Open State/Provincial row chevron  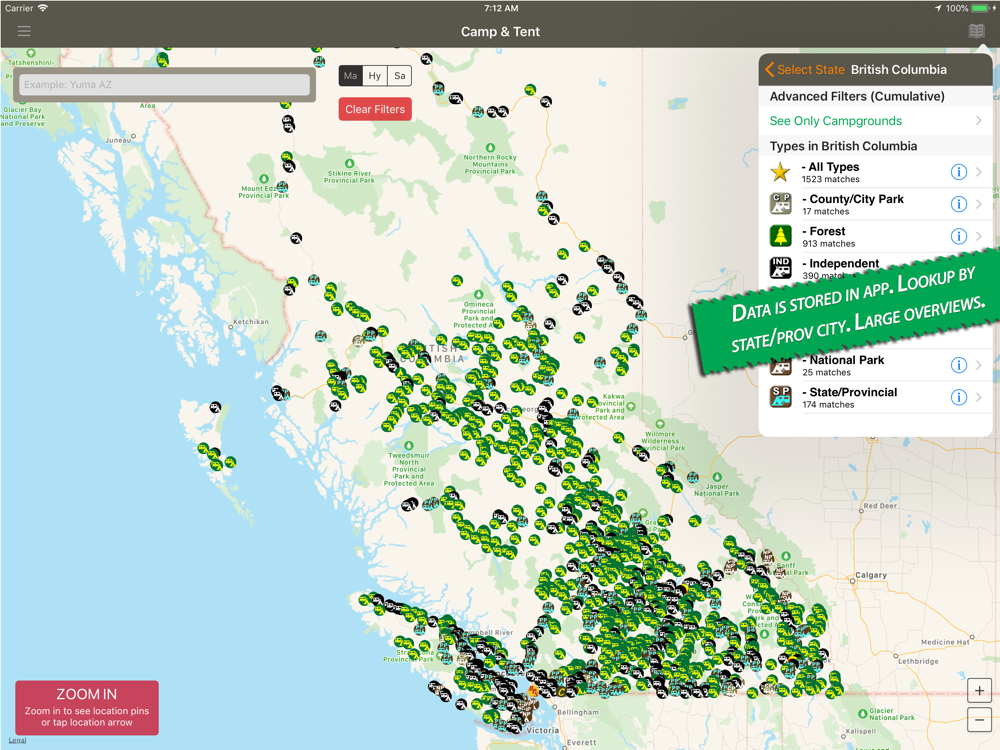(x=979, y=397)
